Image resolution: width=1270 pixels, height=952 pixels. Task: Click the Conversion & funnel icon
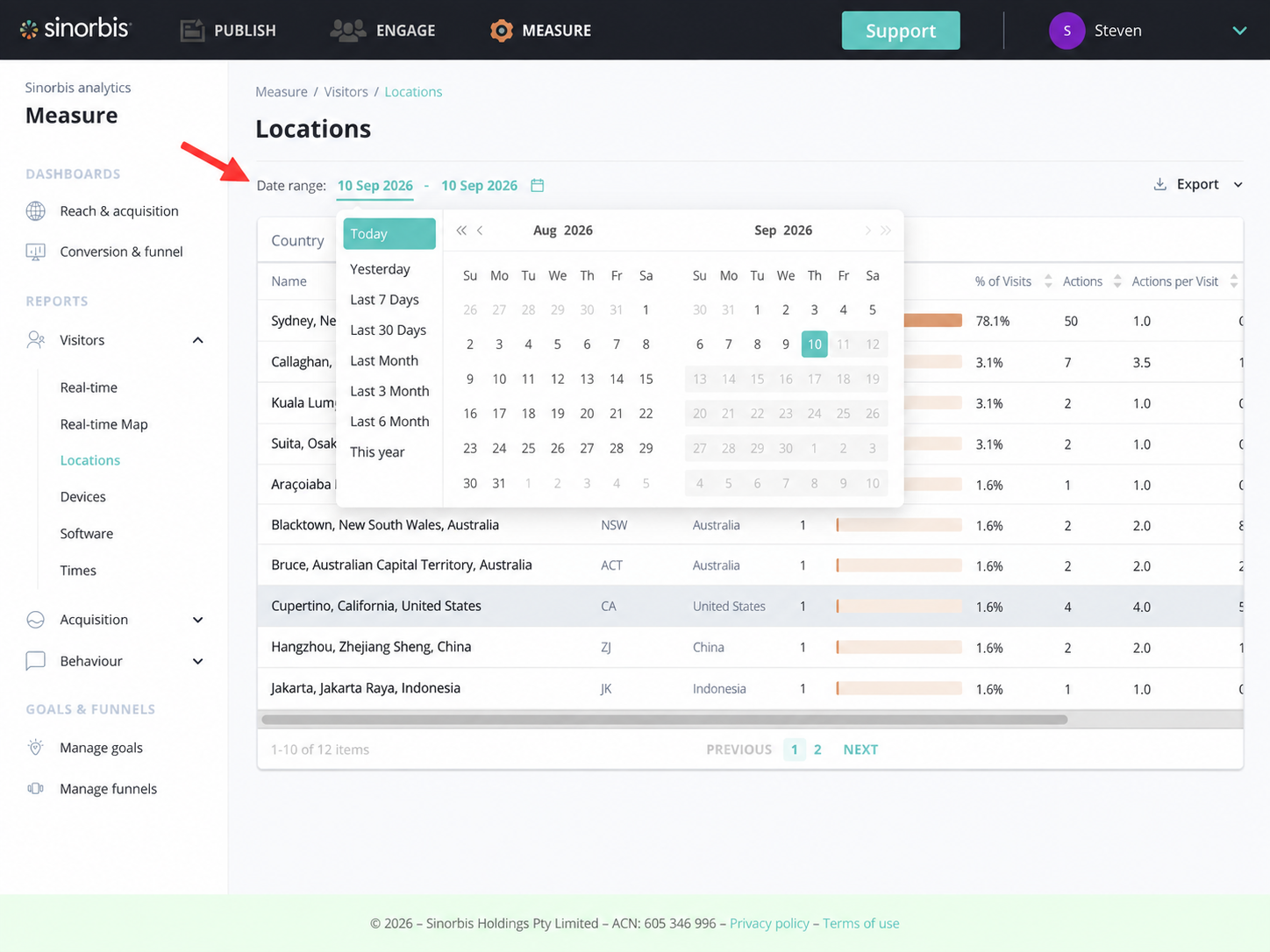click(36, 252)
